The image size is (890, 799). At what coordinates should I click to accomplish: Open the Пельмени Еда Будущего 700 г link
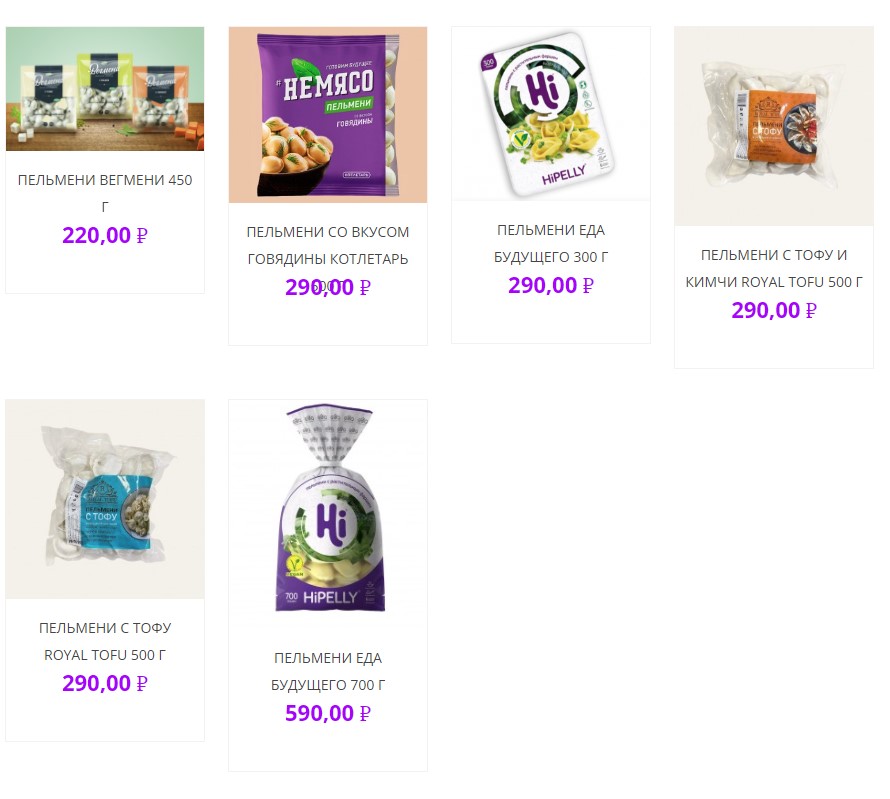(x=328, y=671)
